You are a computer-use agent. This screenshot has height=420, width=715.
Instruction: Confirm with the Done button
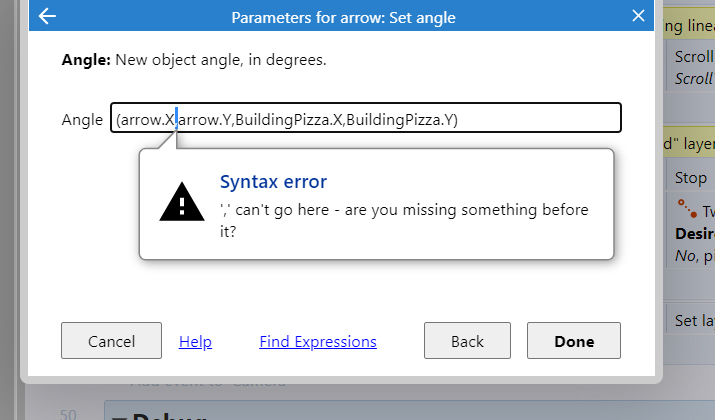(574, 341)
